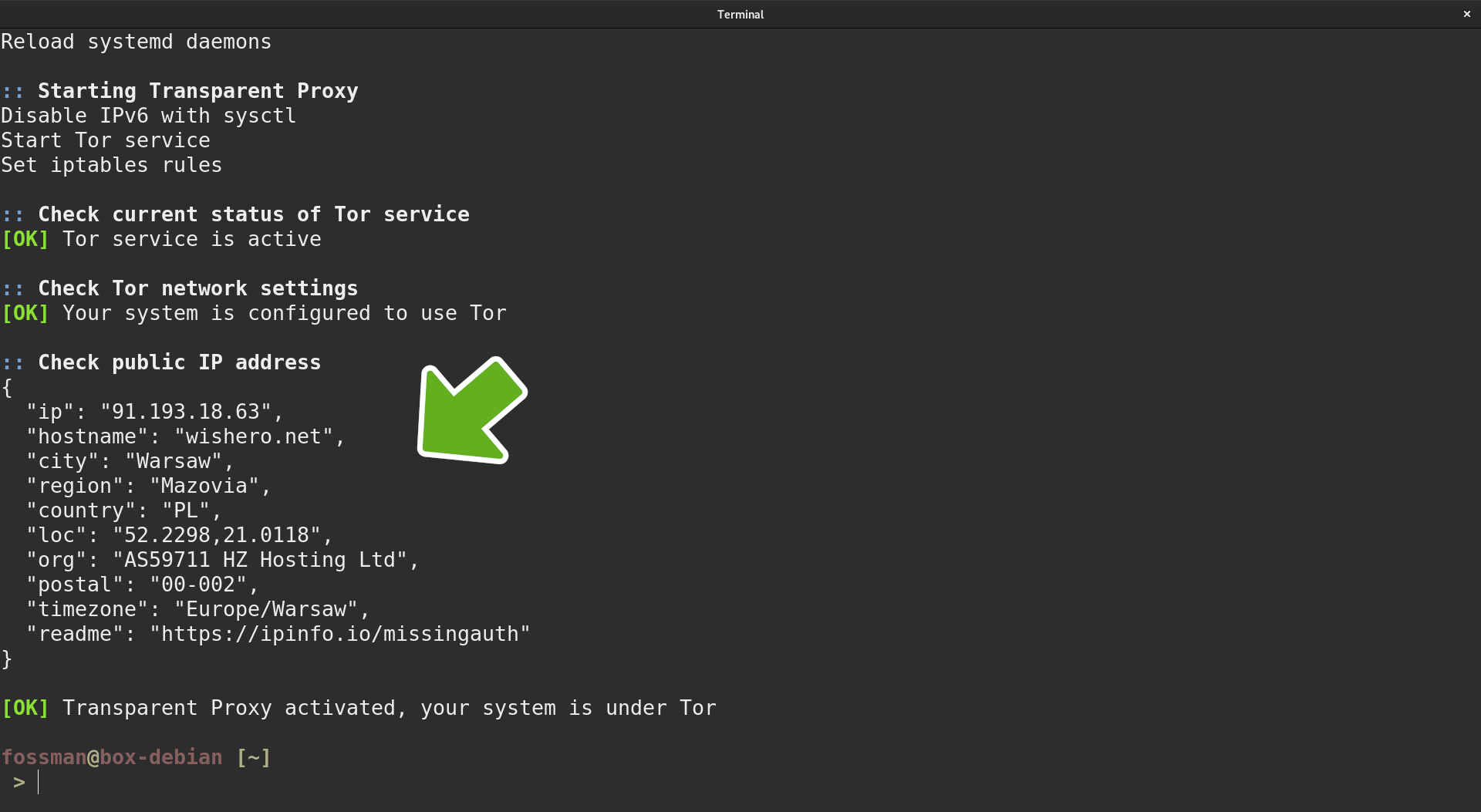Screen dimensions: 1481x812
Task: Click the Starting Transparent Proxy heading
Action: click(x=197, y=91)
